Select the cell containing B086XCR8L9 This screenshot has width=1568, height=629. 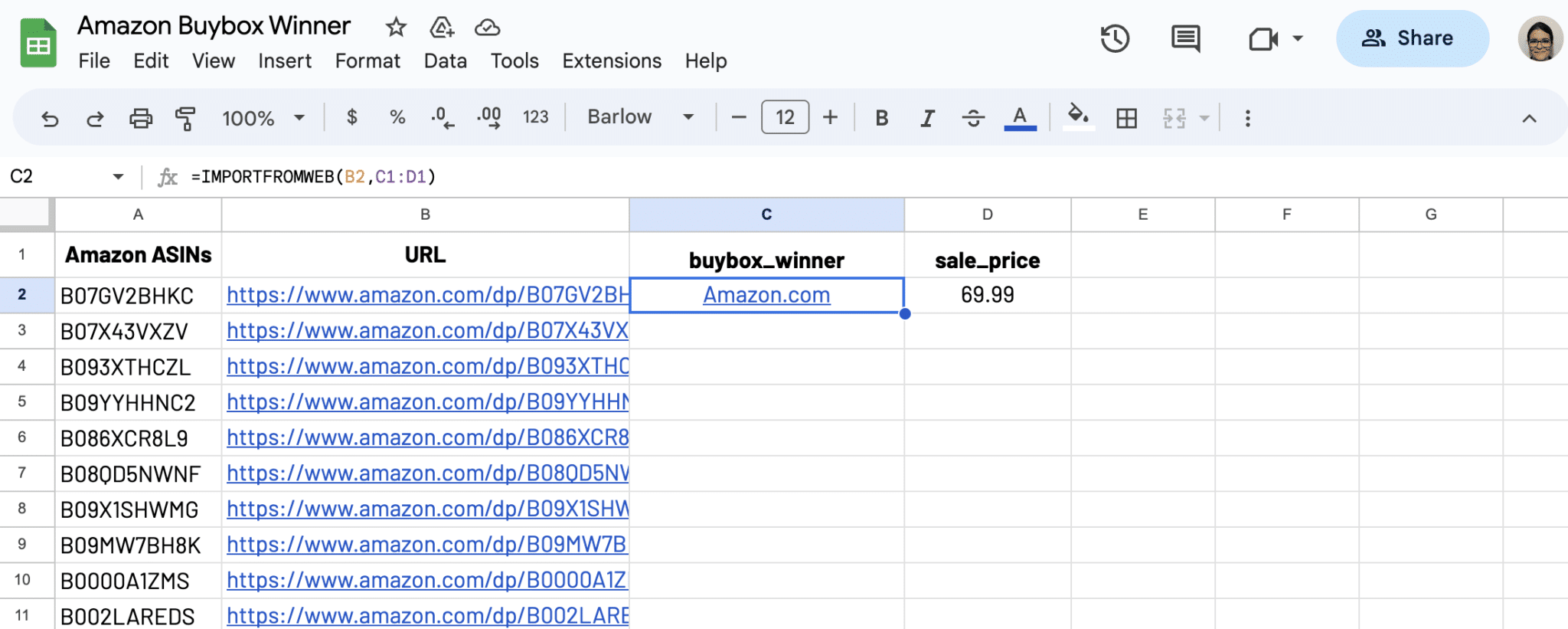click(x=138, y=438)
